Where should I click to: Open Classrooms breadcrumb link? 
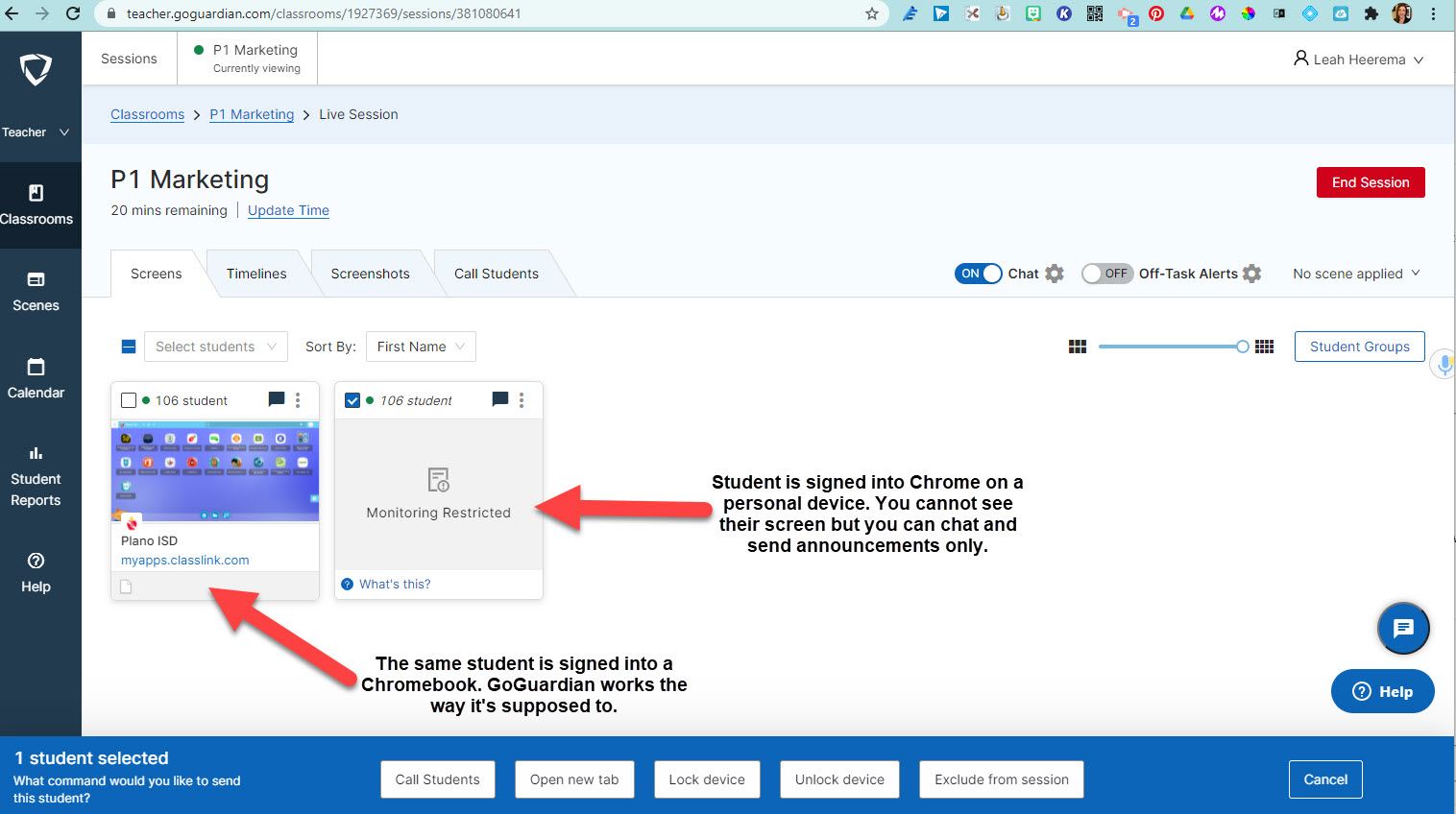pos(147,114)
